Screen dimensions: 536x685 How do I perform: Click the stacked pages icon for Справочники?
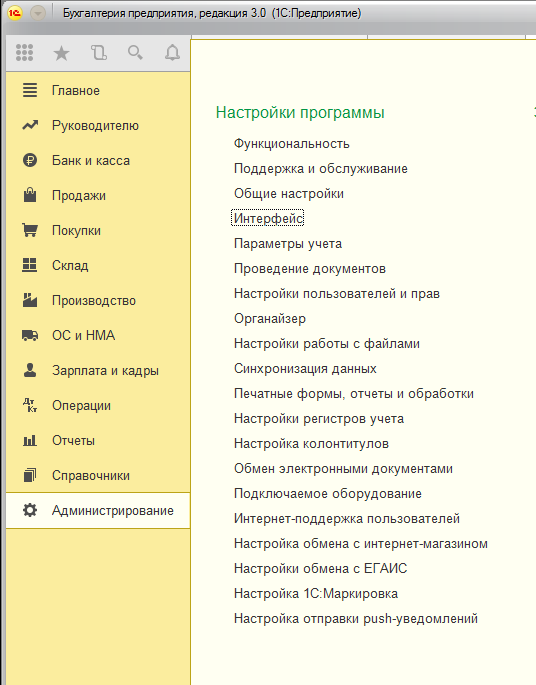[x=30, y=475]
